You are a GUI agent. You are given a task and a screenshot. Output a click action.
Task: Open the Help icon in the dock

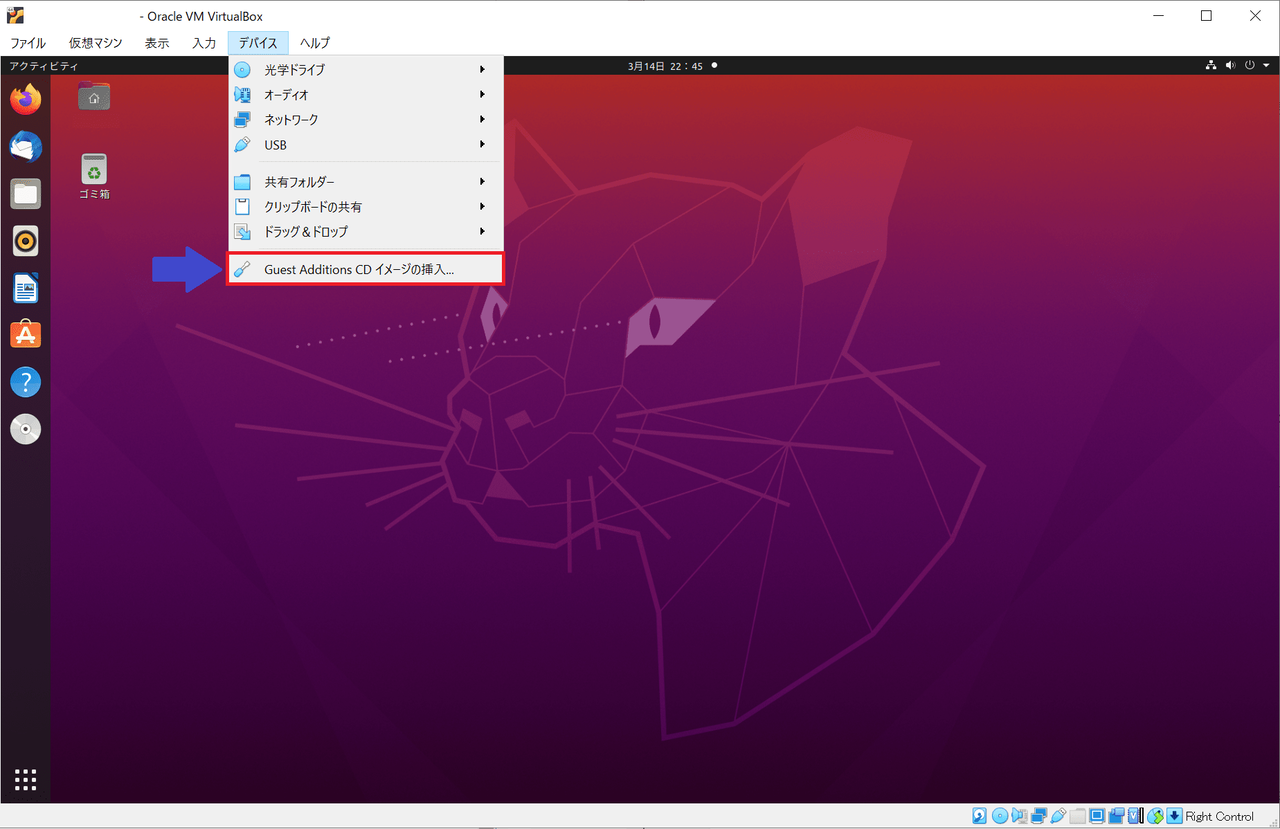pos(25,382)
